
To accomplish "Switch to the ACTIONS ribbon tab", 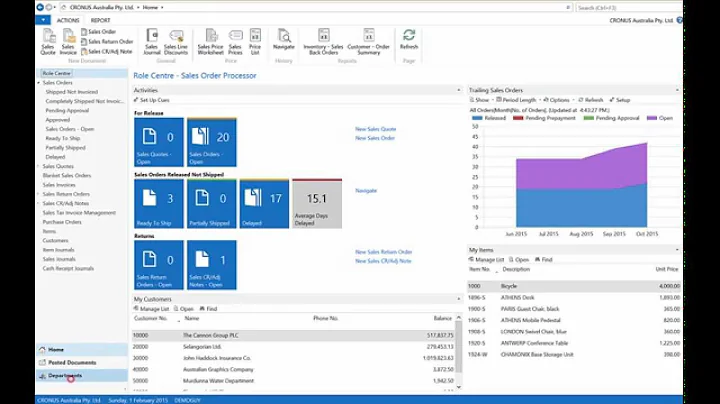I will [x=68, y=20].
